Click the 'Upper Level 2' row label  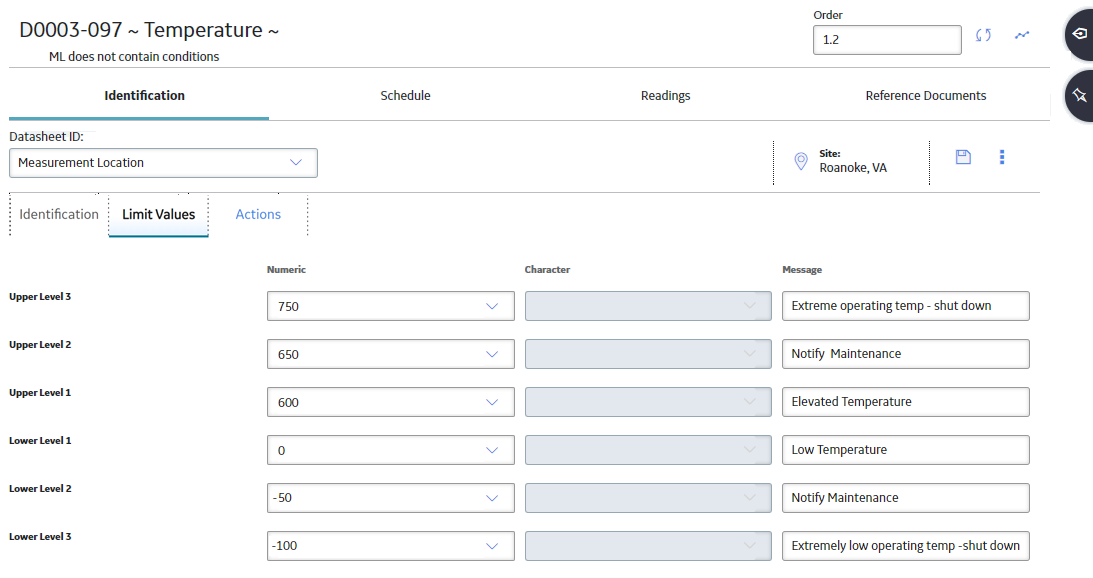[x=40, y=345]
